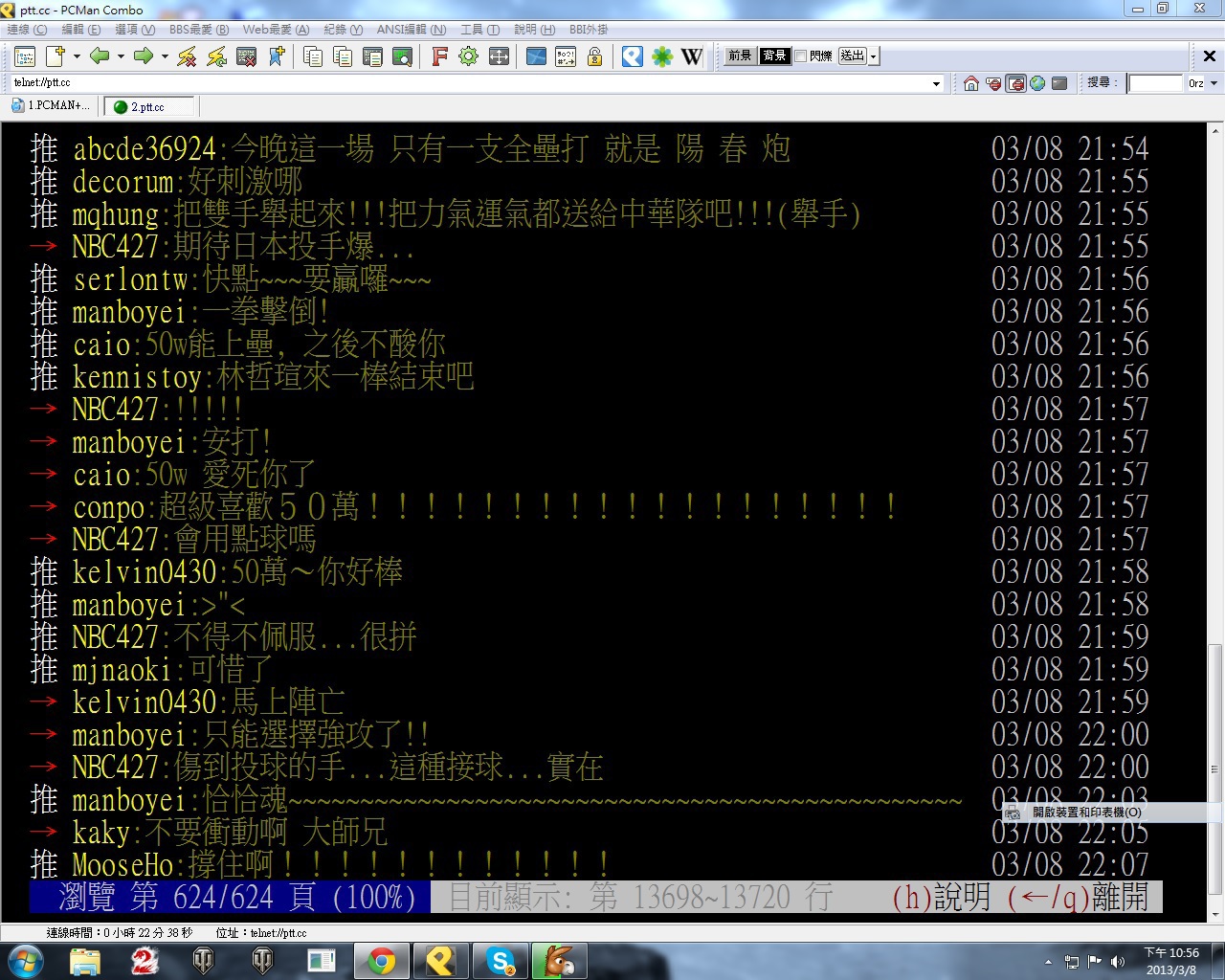Screen dimensions: 1225x980
Task: Expand the address bar dropdown
Action: tap(937, 83)
